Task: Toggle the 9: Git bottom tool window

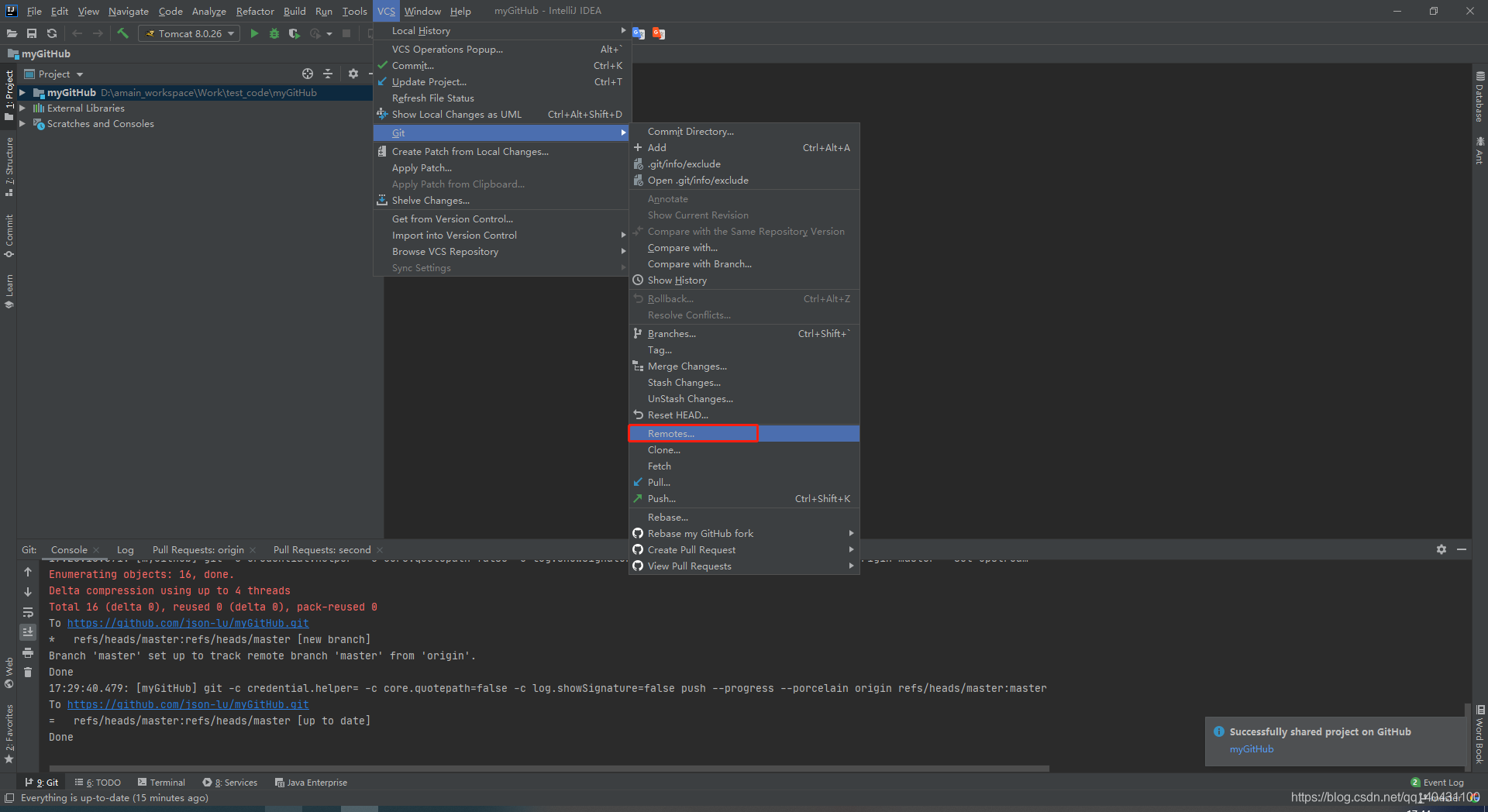Action: tap(42, 783)
